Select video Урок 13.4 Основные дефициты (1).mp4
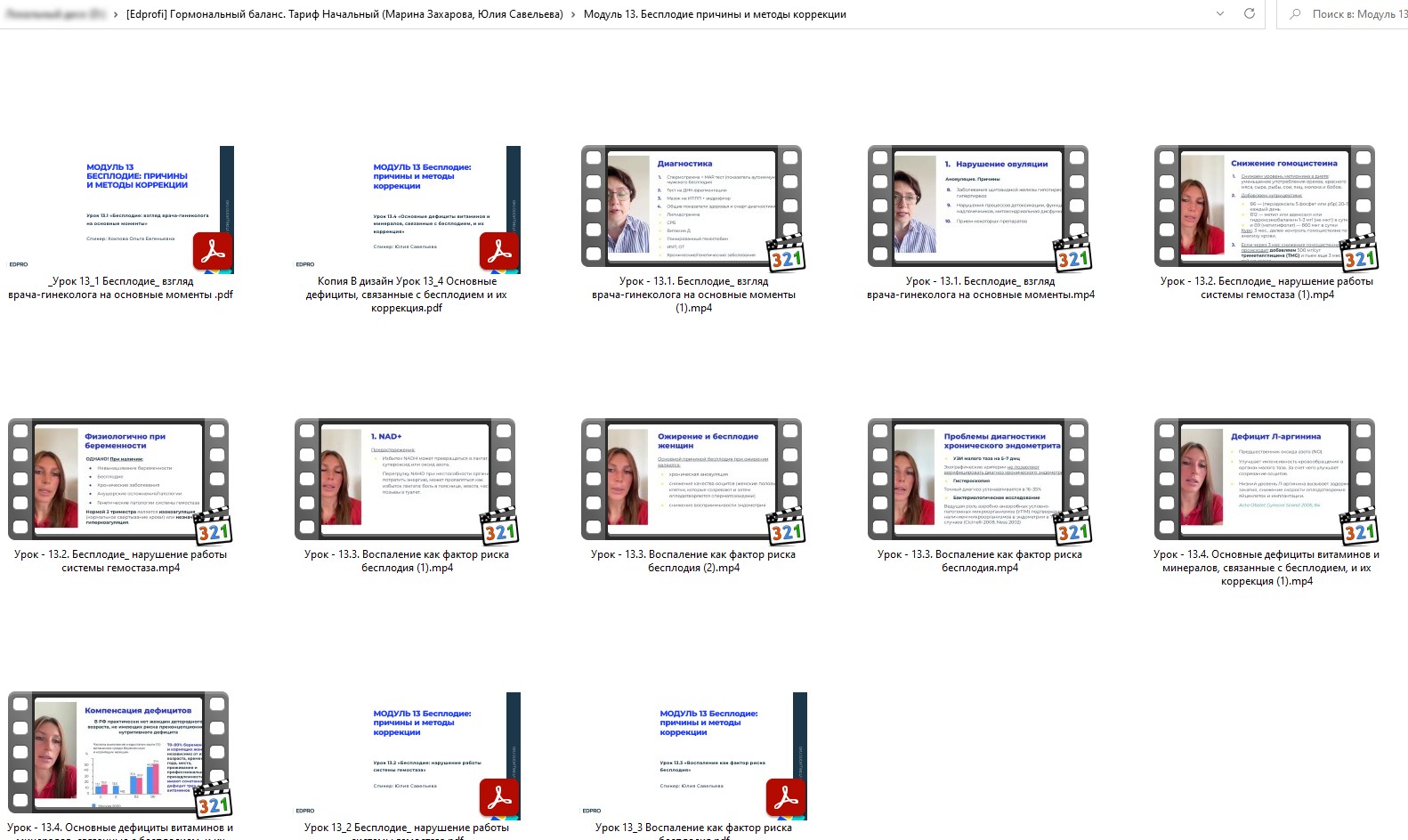The height and width of the screenshot is (840, 1408). 1266,481
